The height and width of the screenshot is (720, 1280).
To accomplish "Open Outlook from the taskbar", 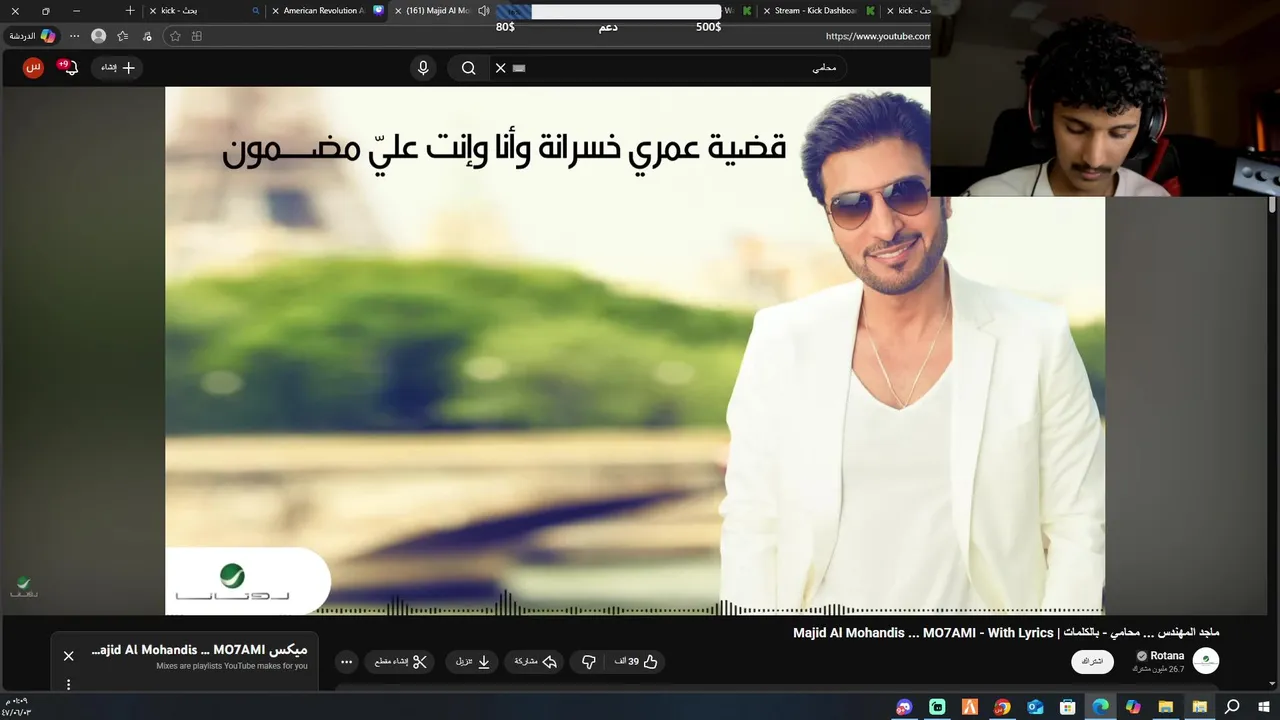I will 1035,707.
